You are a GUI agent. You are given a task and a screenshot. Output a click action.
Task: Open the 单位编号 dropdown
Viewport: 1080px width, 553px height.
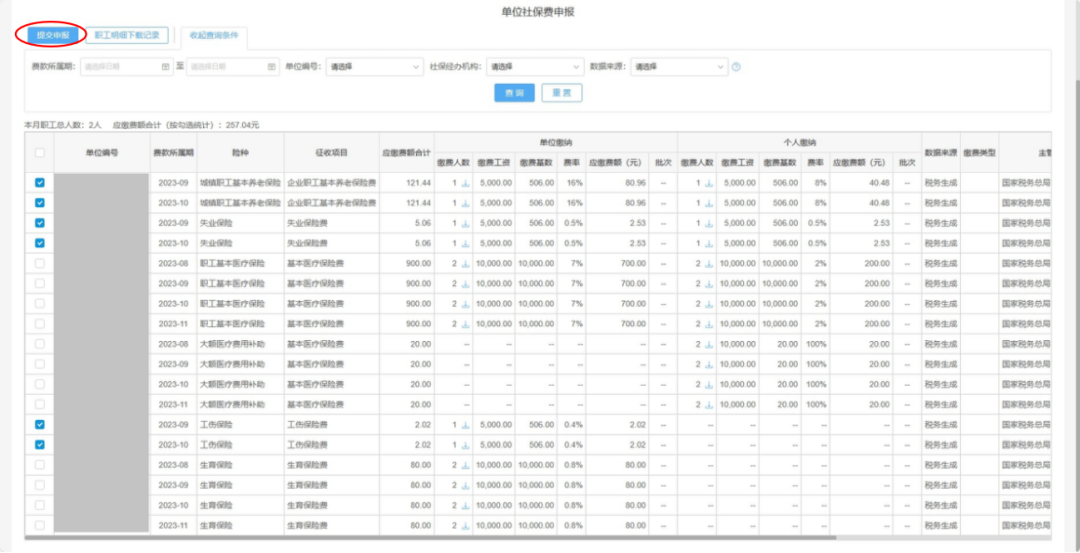pyautogui.click(x=375, y=67)
